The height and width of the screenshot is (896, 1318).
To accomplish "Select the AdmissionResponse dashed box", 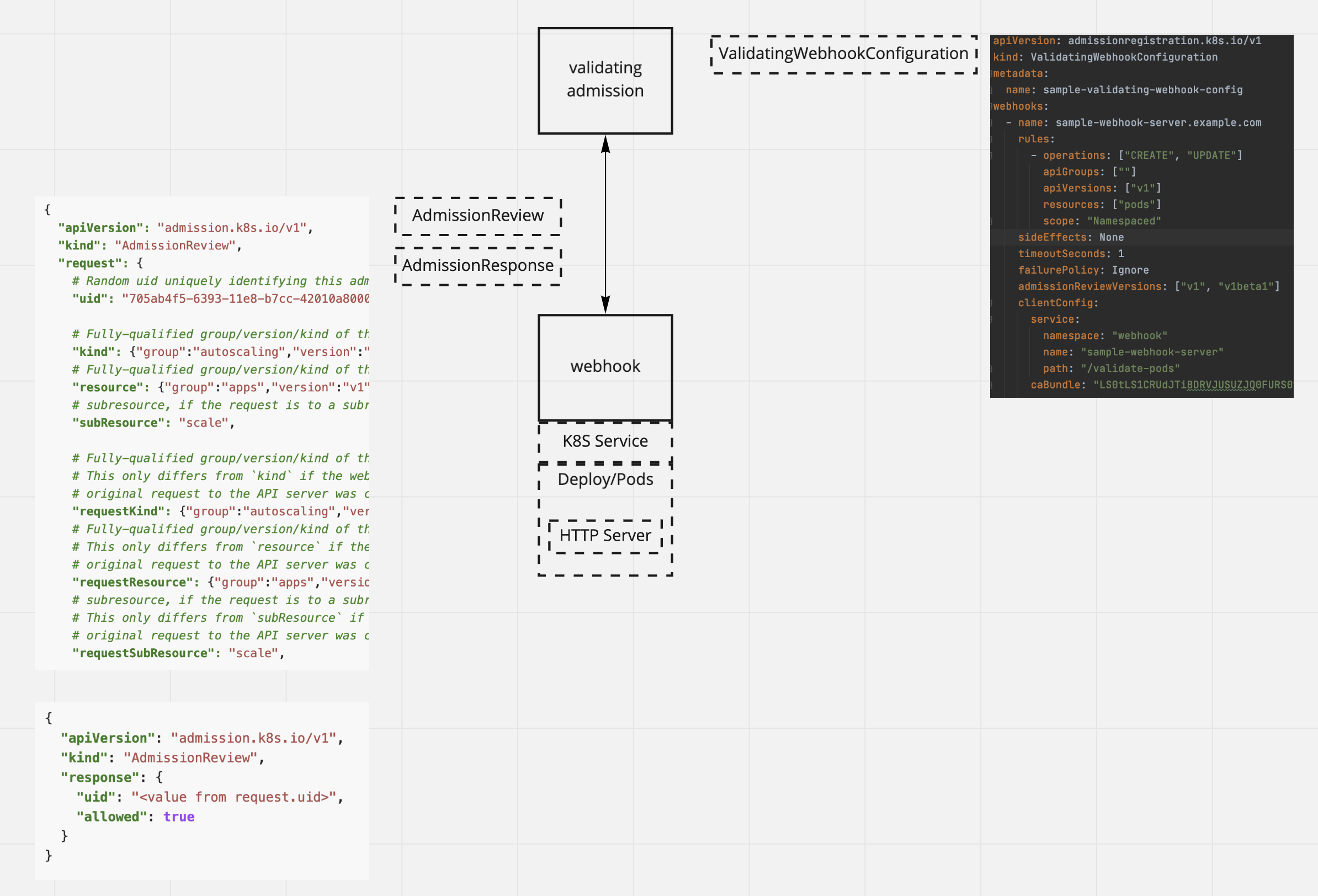I will [x=477, y=266].
